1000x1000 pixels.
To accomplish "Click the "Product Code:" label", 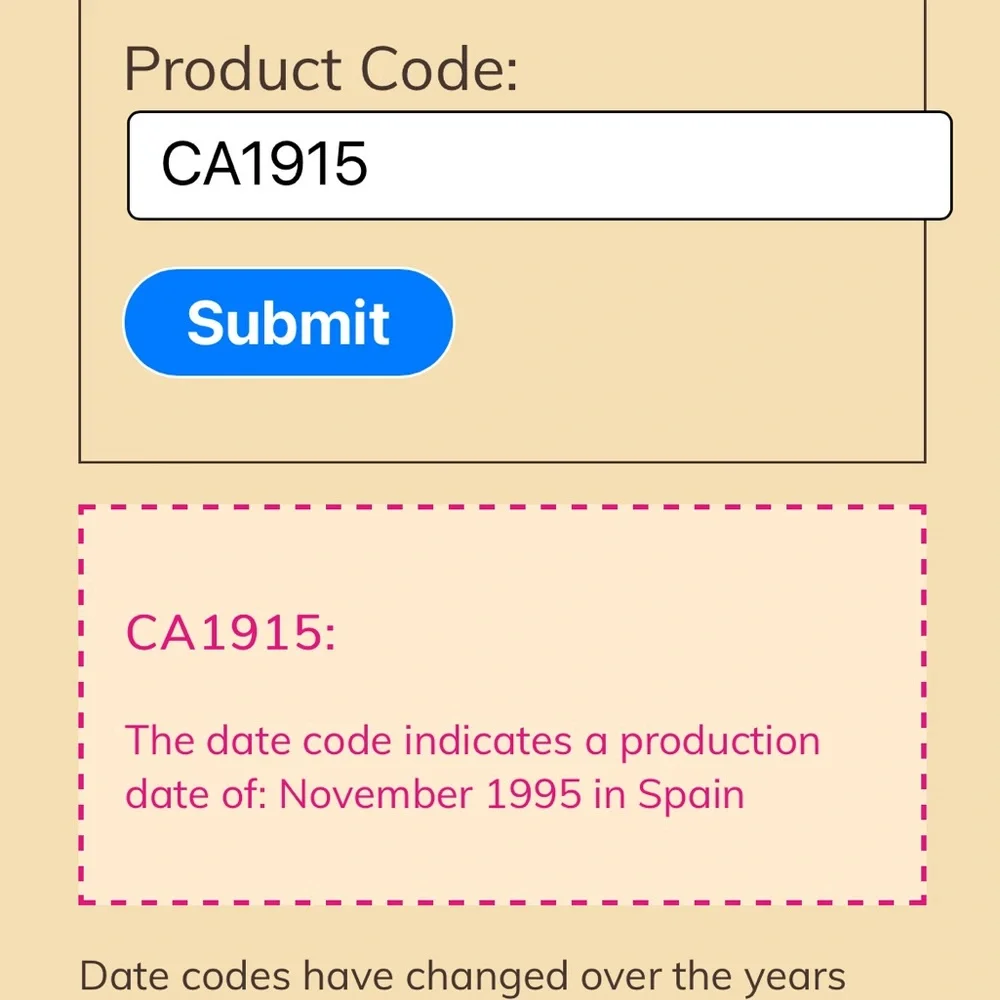I will pos(321,69).
